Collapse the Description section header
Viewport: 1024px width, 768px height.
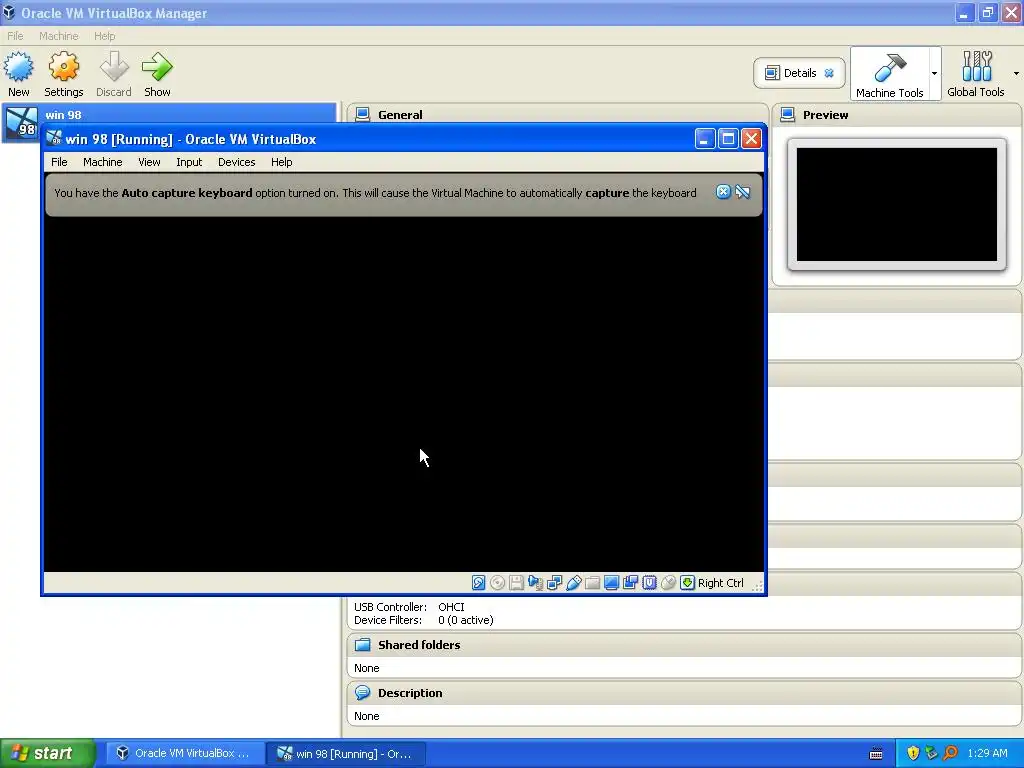tap(684, 693)
